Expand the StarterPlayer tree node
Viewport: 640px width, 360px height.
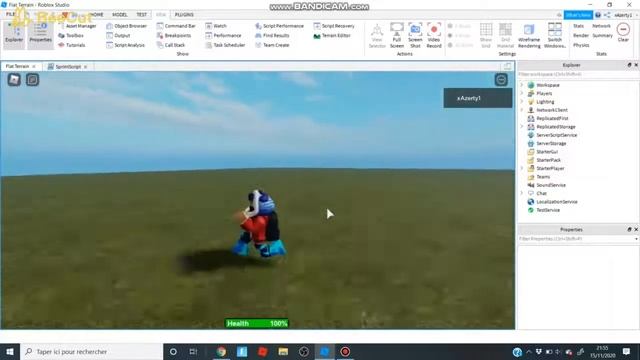point(522,168)
